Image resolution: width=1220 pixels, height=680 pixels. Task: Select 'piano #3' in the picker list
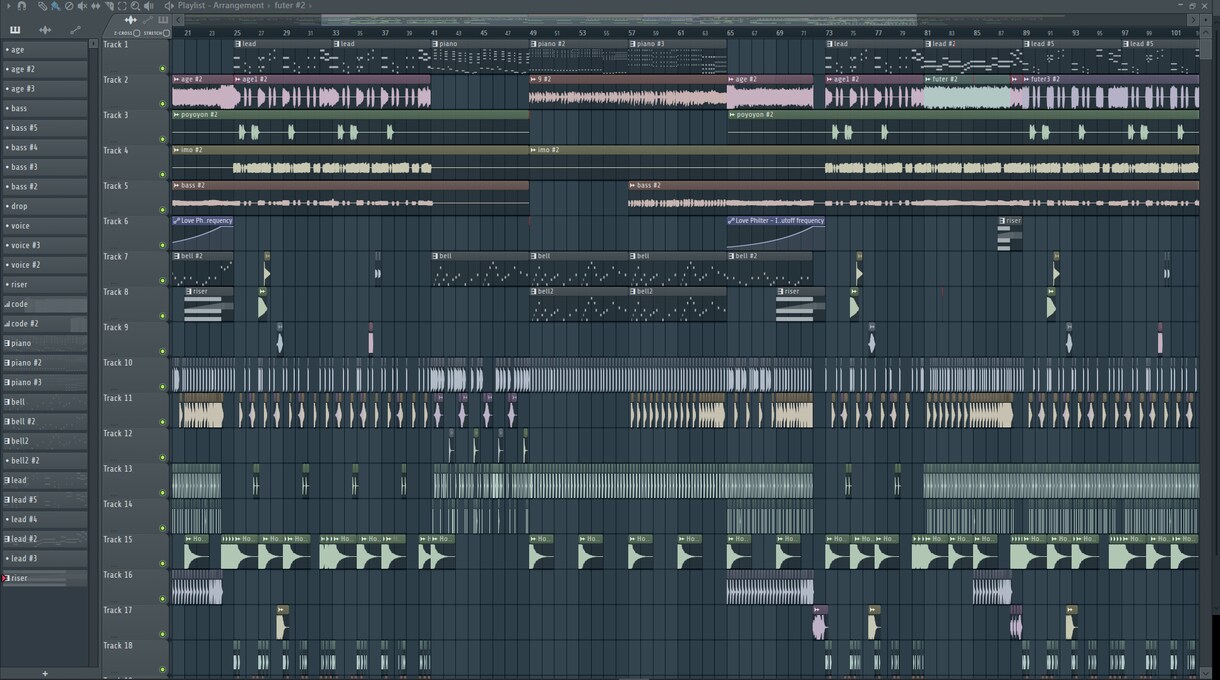pos(44,382)
